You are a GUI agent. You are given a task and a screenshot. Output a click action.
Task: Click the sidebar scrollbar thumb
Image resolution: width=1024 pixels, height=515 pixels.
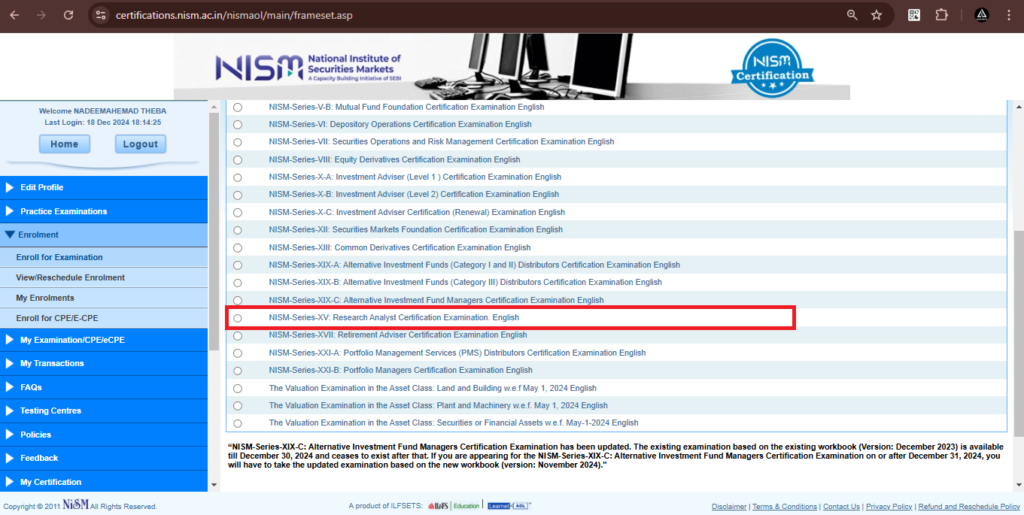click(214, 232)
